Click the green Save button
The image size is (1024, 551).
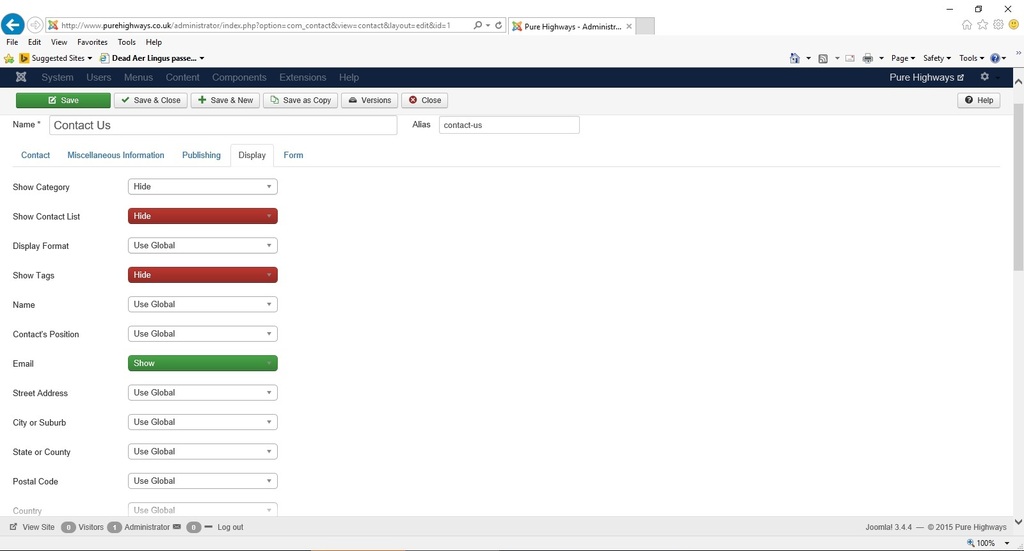coord(63,100)
